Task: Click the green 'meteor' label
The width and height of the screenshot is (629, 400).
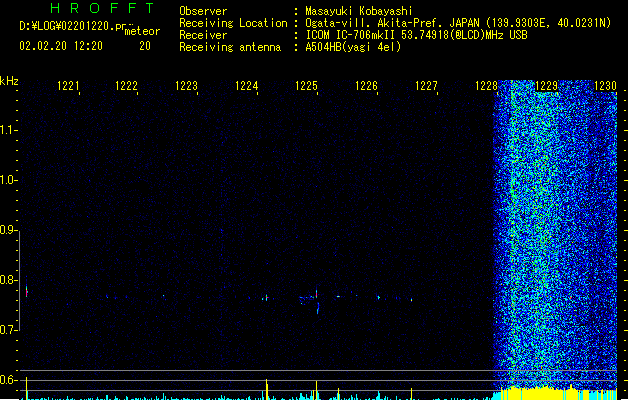Action: click(x=142, y=31)
